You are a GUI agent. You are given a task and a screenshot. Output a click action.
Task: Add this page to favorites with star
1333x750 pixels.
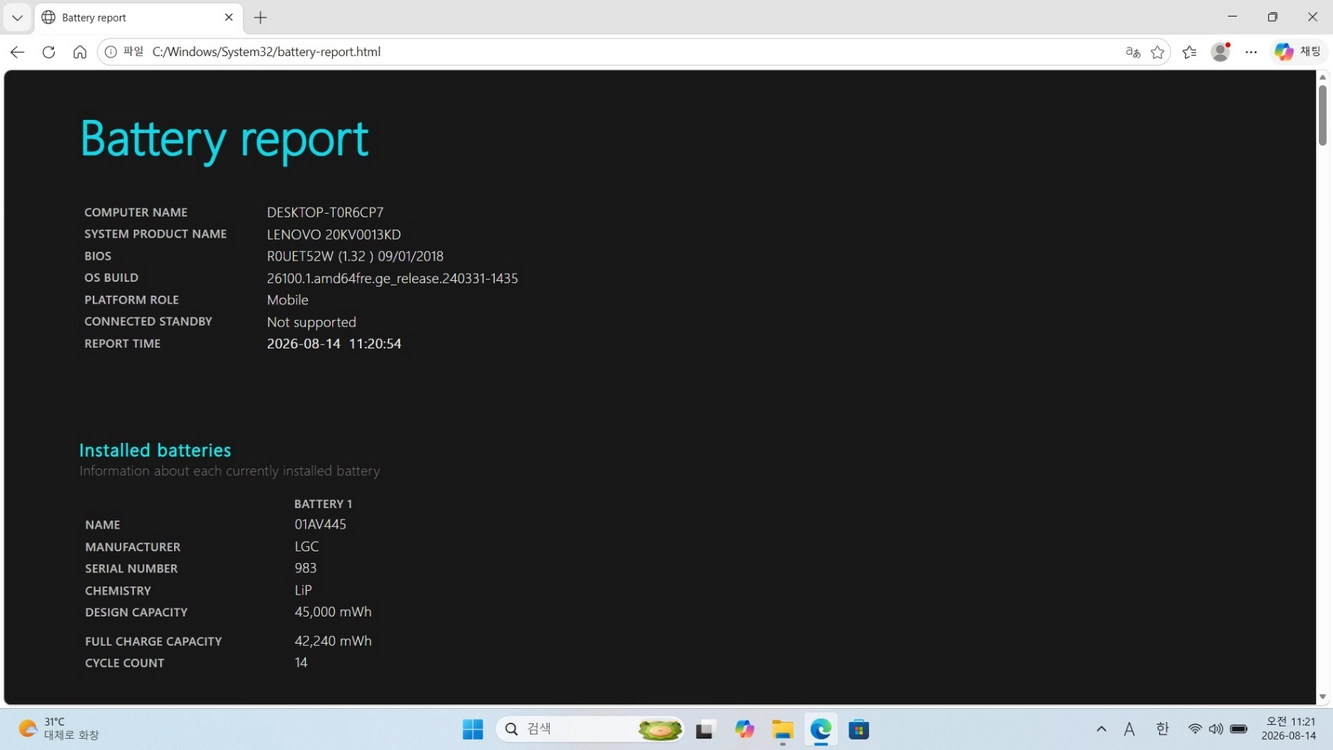point(1157,52)
